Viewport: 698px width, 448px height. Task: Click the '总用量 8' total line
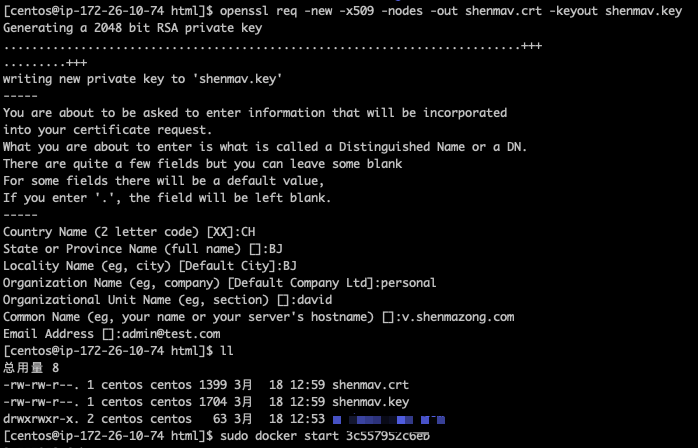(x=31, y=368)
